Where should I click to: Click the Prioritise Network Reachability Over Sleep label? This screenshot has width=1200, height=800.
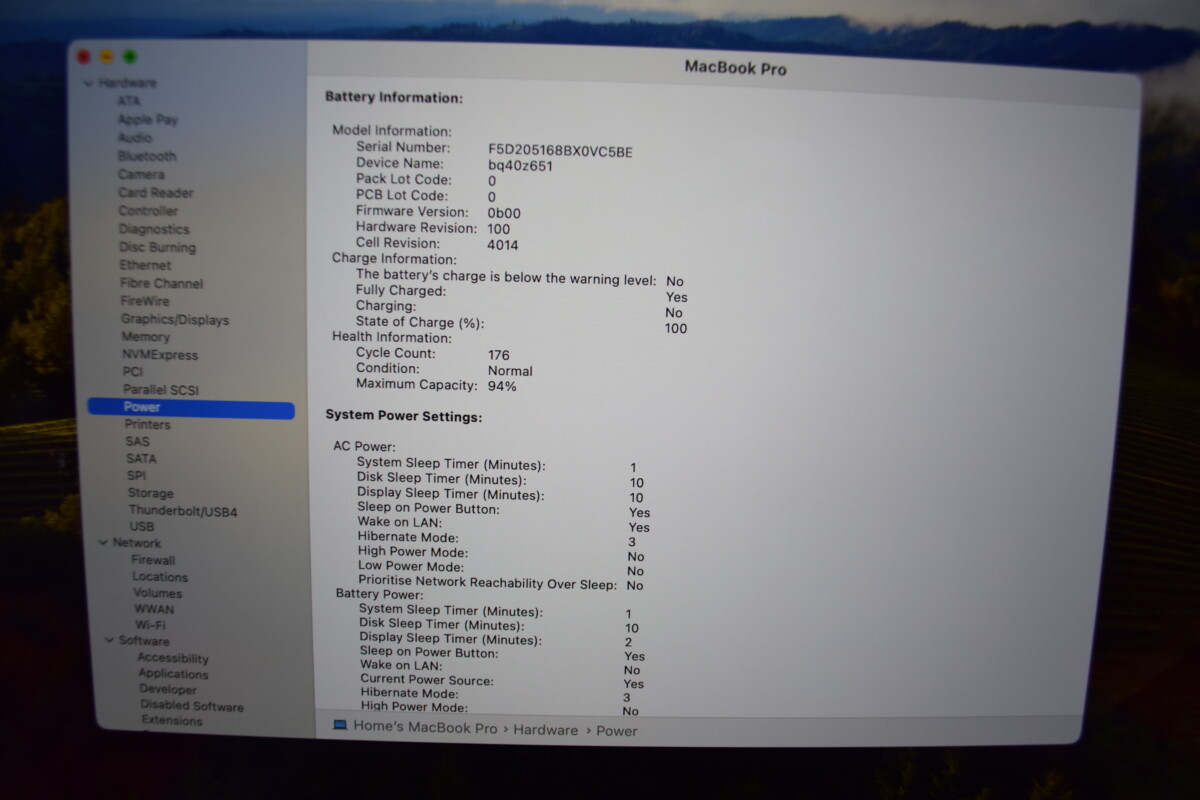point(487,583)
